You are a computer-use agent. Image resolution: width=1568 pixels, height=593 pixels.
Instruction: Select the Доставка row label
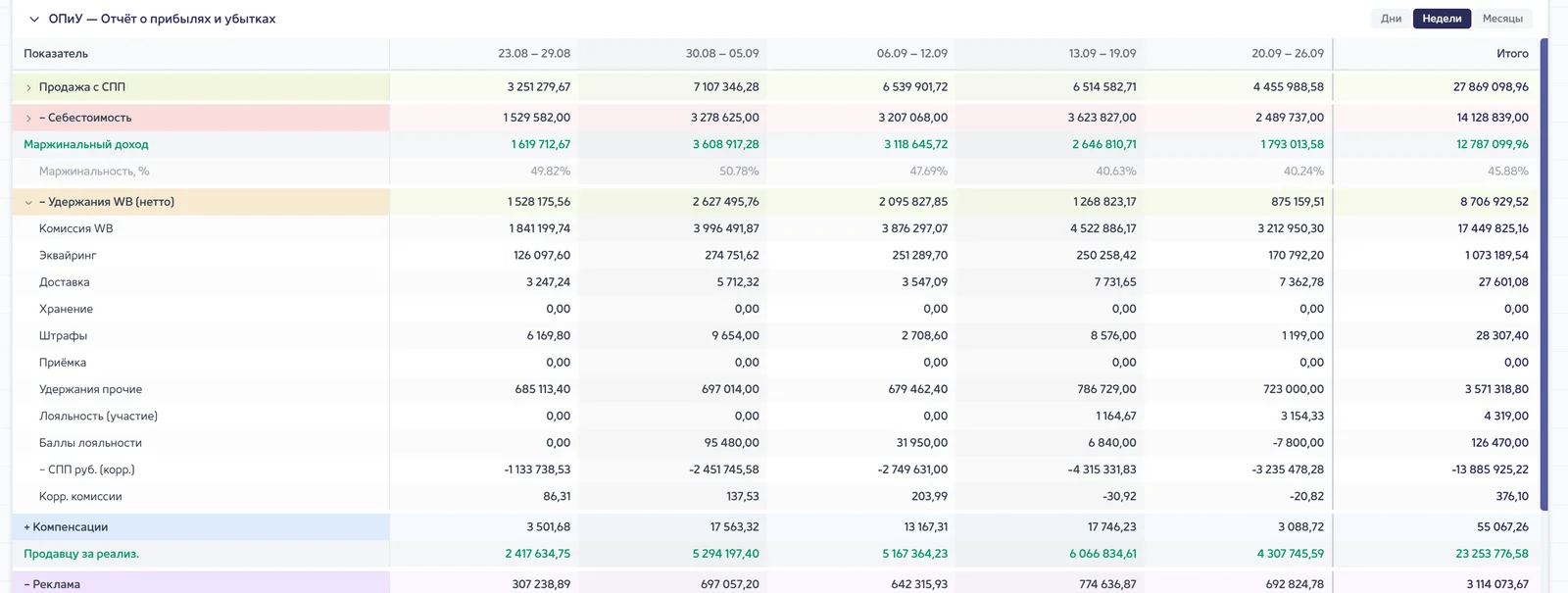click(x=65, y=282)
